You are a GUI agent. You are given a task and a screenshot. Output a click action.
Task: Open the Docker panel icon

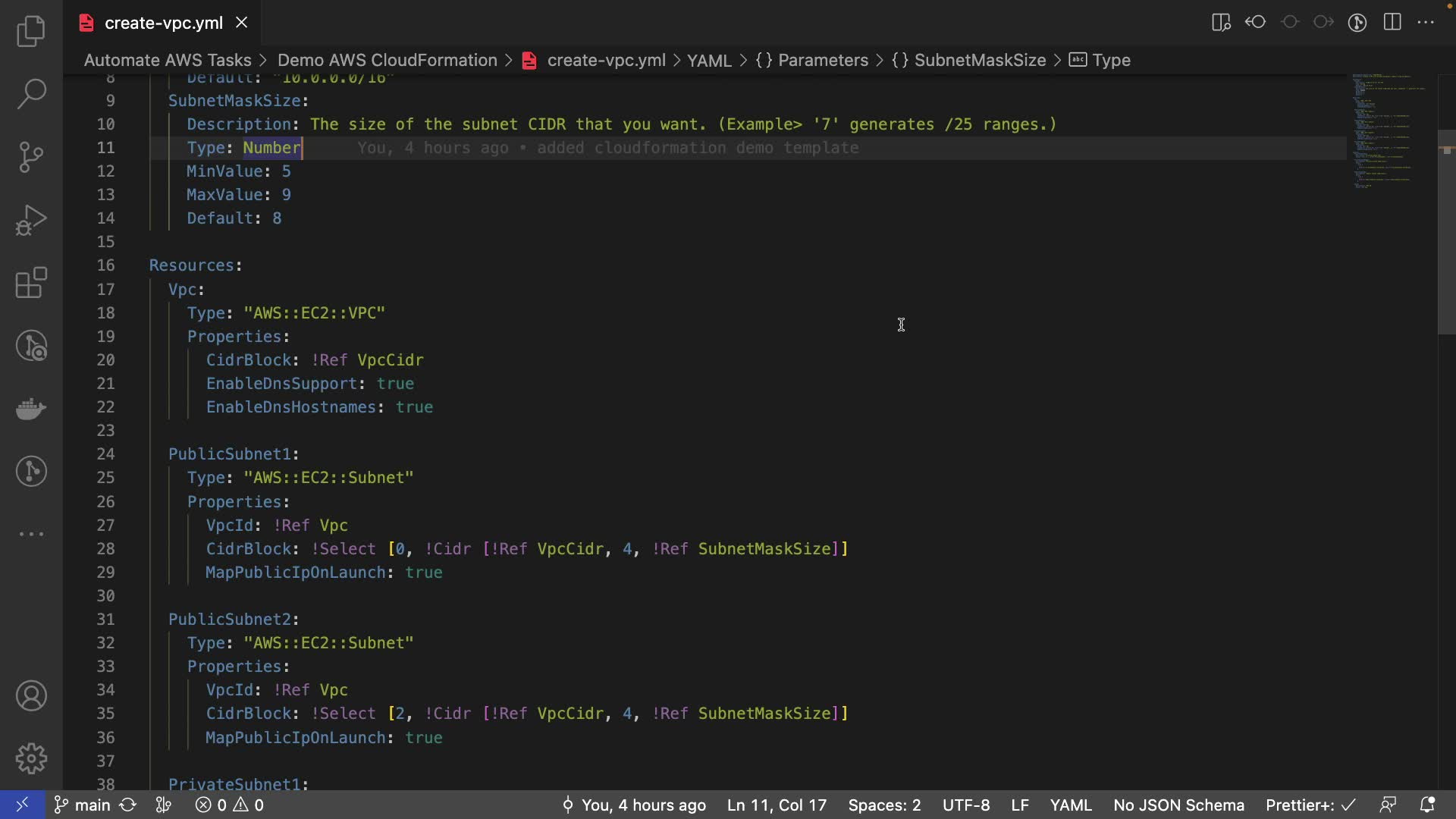pyautogui.click(x=31, y=409)
